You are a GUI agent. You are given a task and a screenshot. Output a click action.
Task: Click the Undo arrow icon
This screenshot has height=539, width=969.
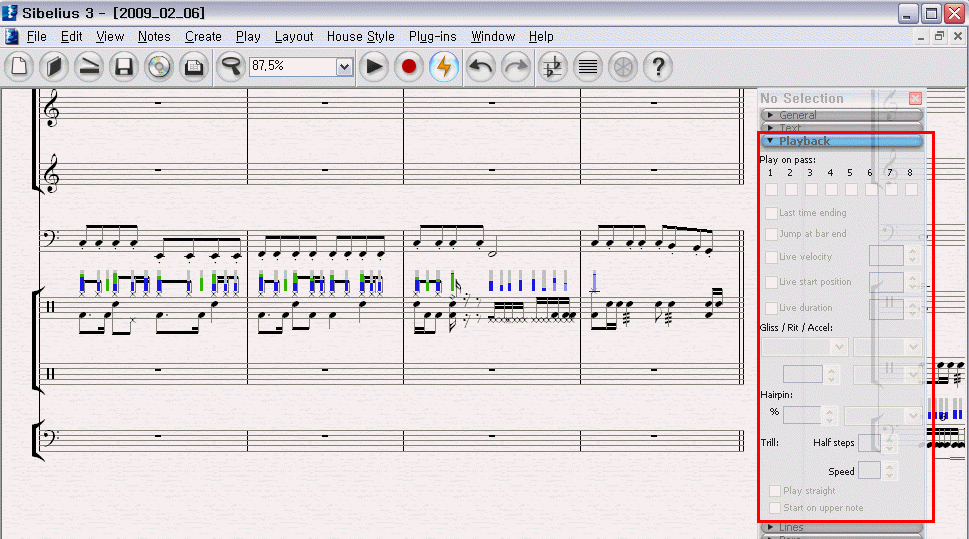pyautogui.click(x=481, y=67)
